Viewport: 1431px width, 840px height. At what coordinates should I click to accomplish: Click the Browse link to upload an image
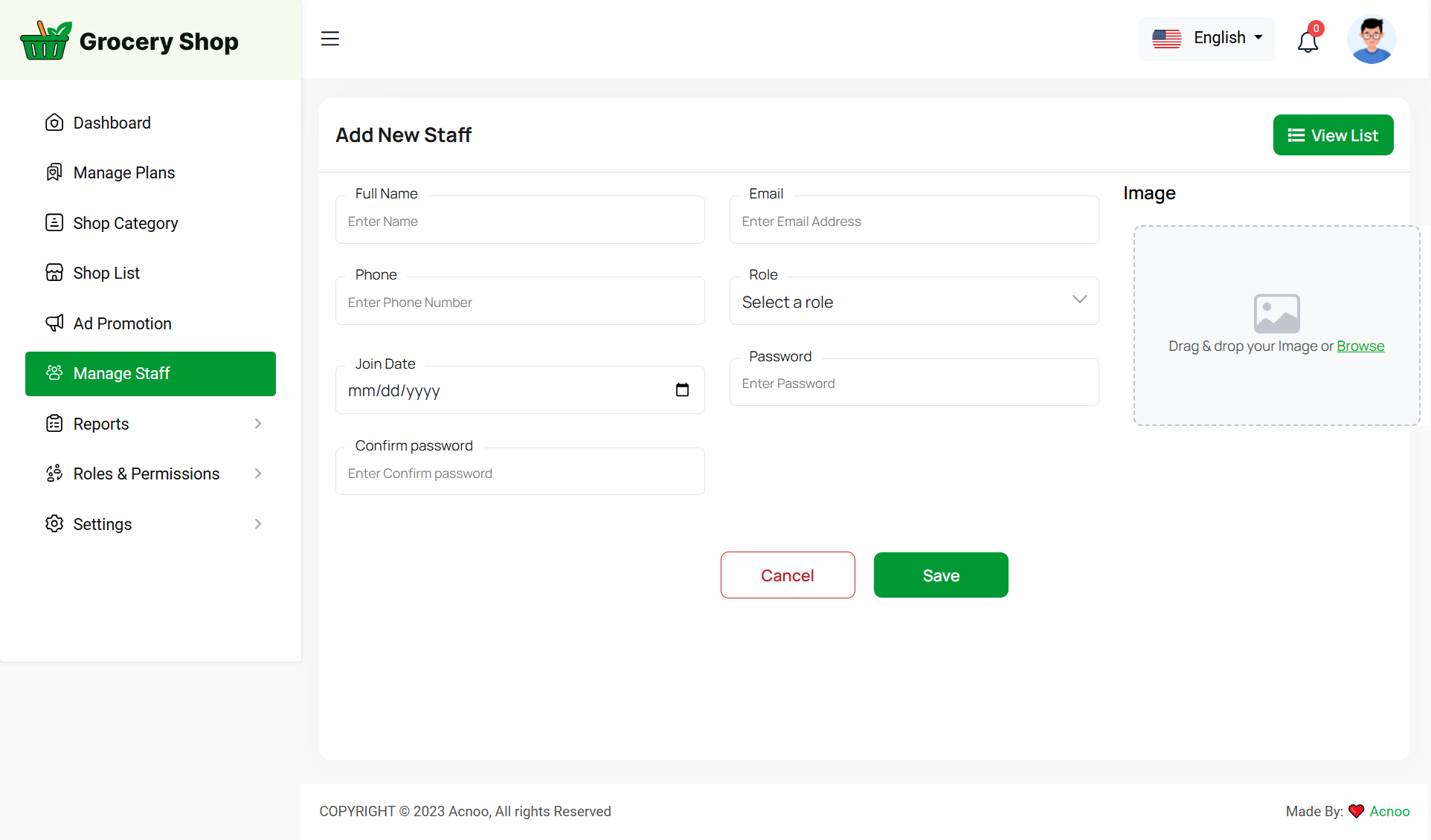click(x=1360, y=346)
